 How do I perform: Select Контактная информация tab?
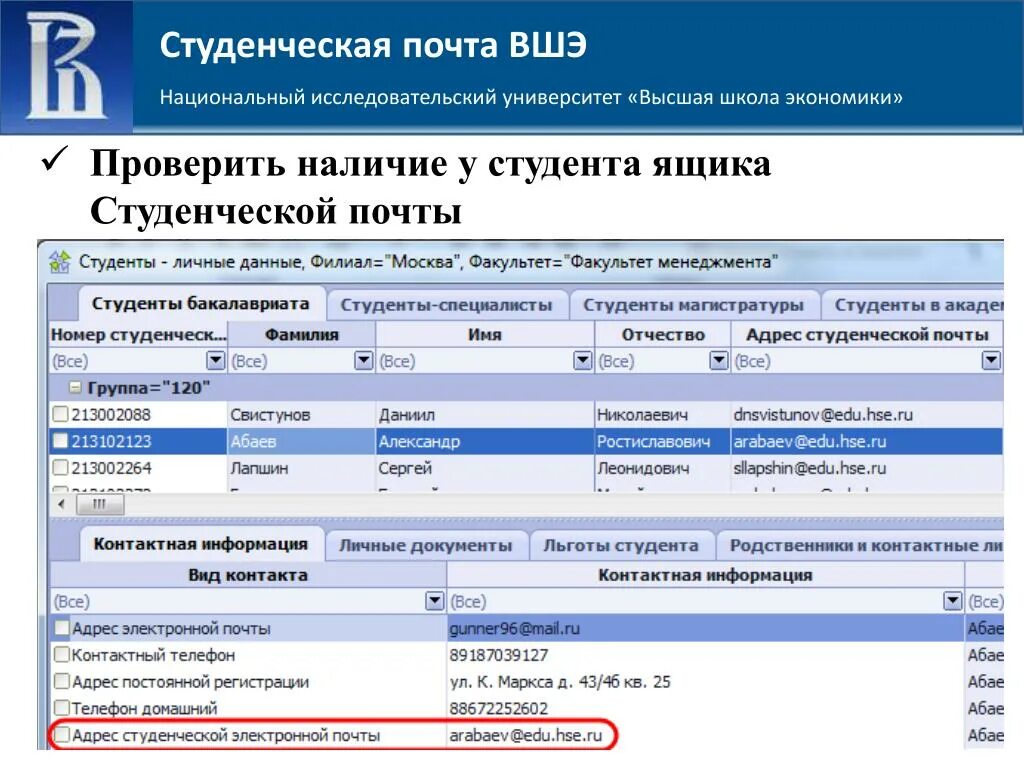[200, 544]
